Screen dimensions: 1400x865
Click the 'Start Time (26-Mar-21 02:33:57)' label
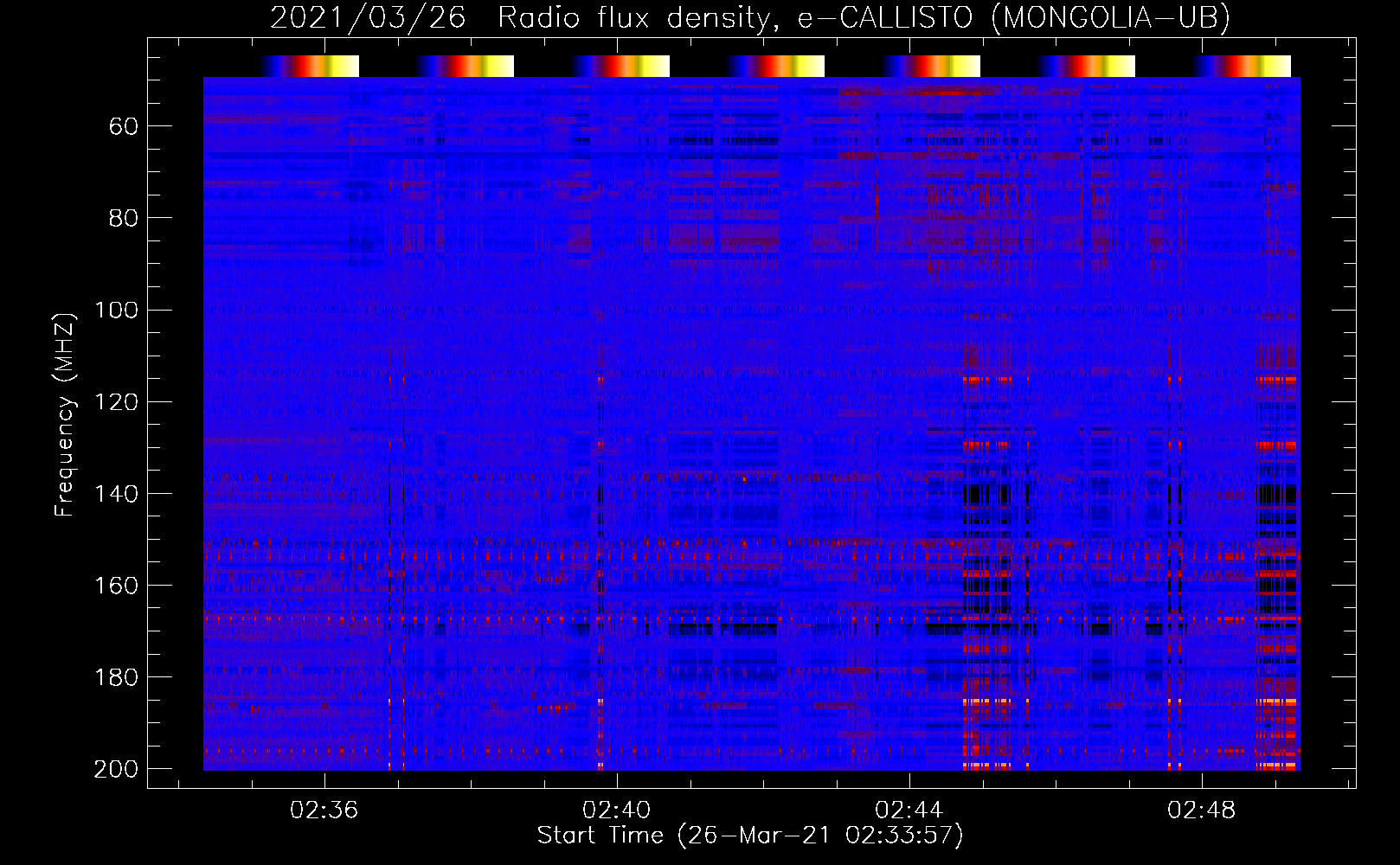750,836
